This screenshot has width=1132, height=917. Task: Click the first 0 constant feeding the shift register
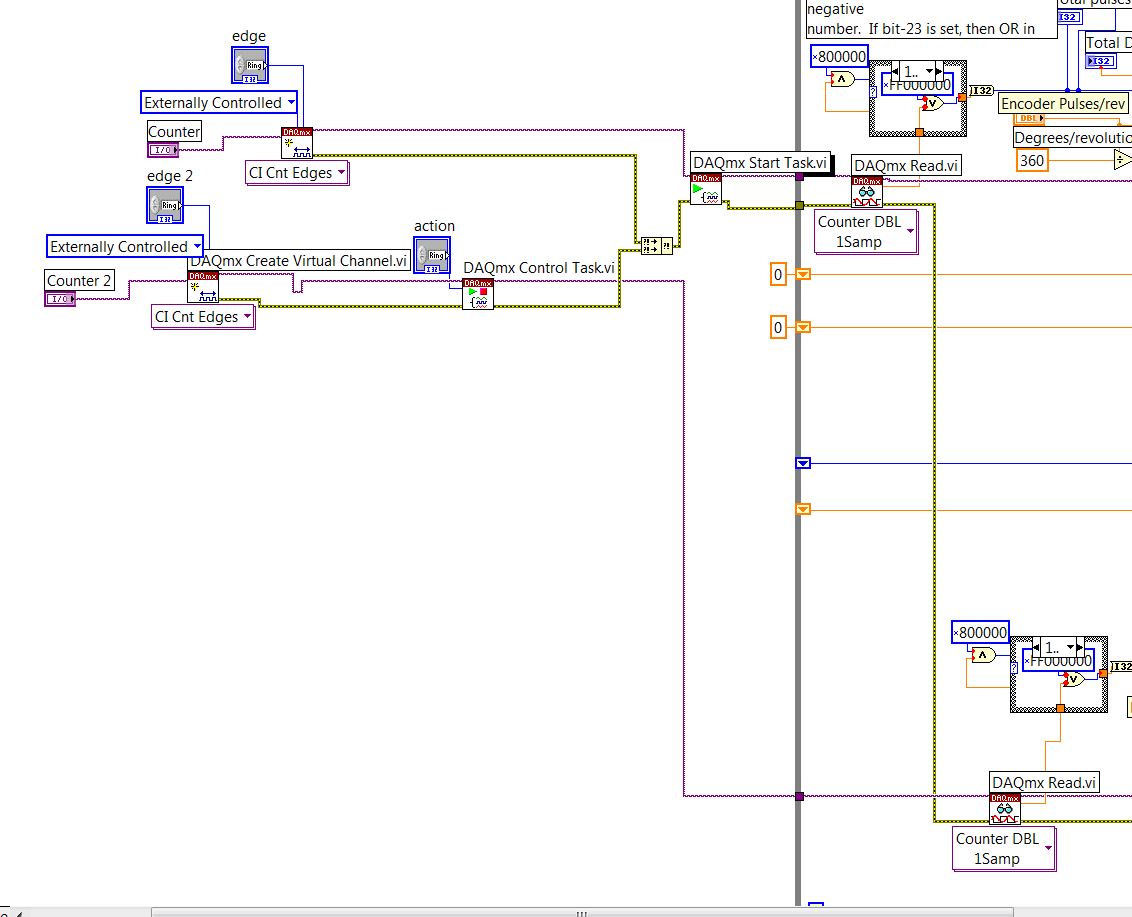[778, 274]
